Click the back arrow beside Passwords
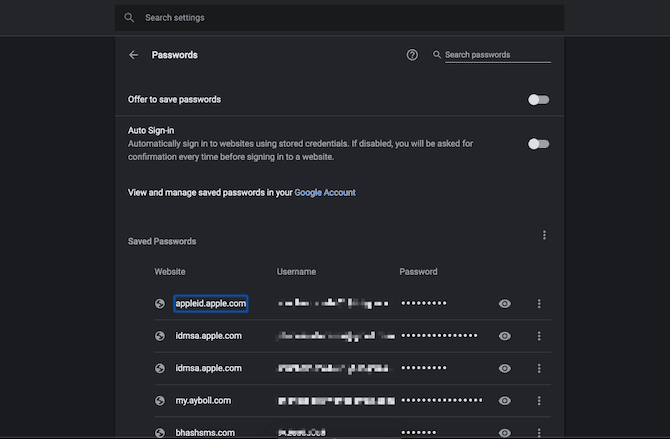This screenshot has width=670, height=439. (134, 55)
